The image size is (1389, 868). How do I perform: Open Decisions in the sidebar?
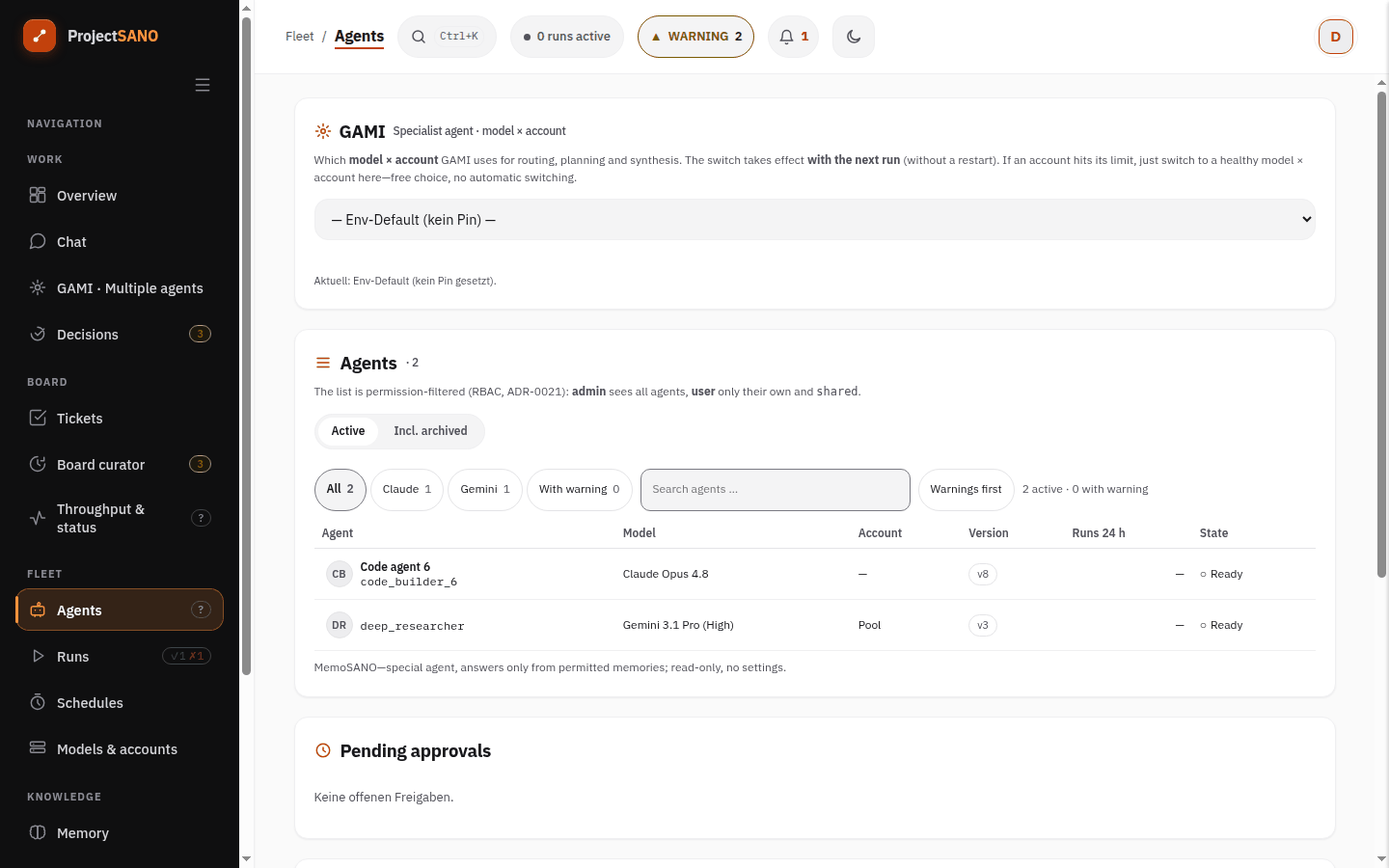120,335
